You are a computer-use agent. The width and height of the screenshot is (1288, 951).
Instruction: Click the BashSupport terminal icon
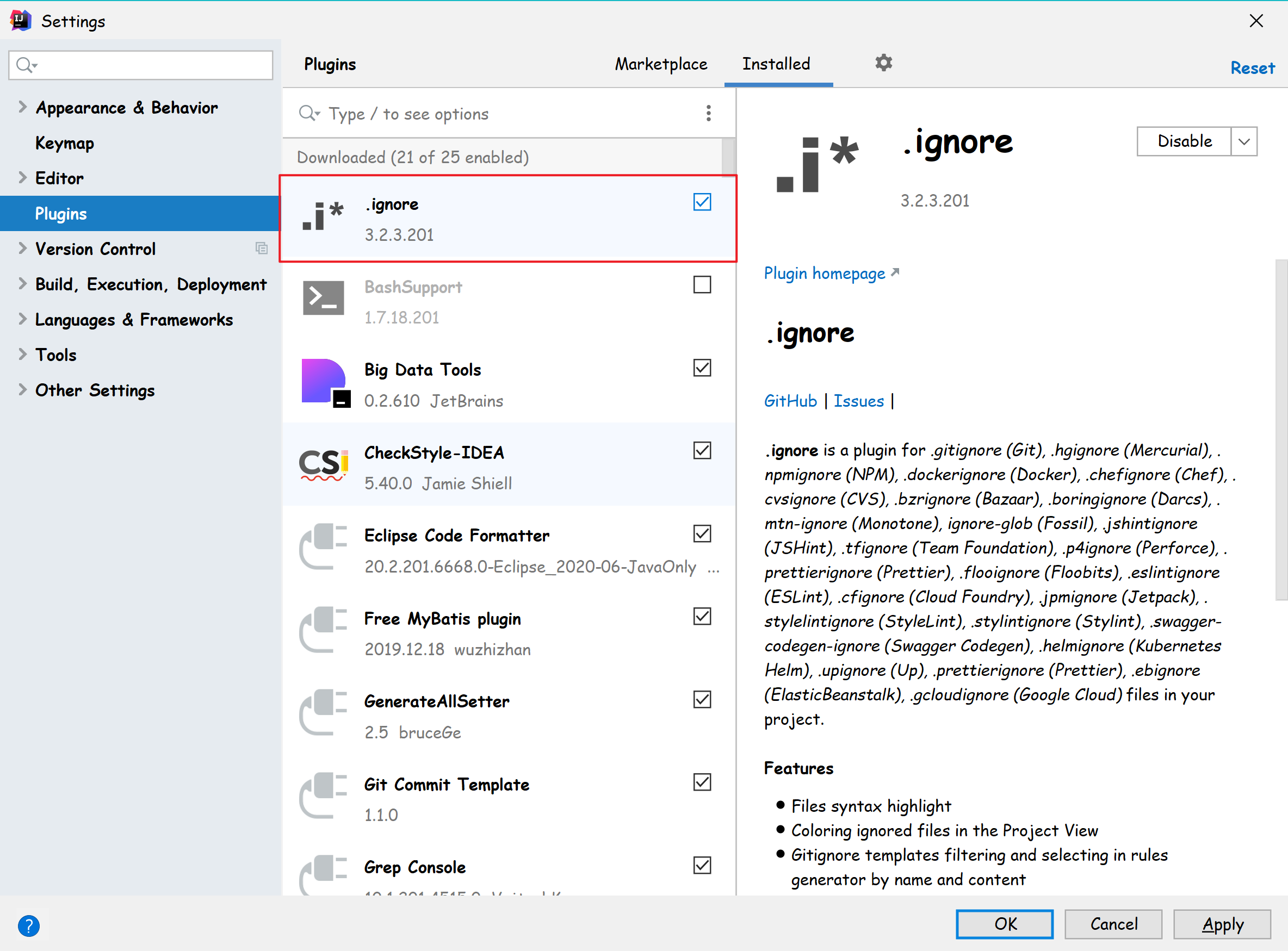coord(323,298)
